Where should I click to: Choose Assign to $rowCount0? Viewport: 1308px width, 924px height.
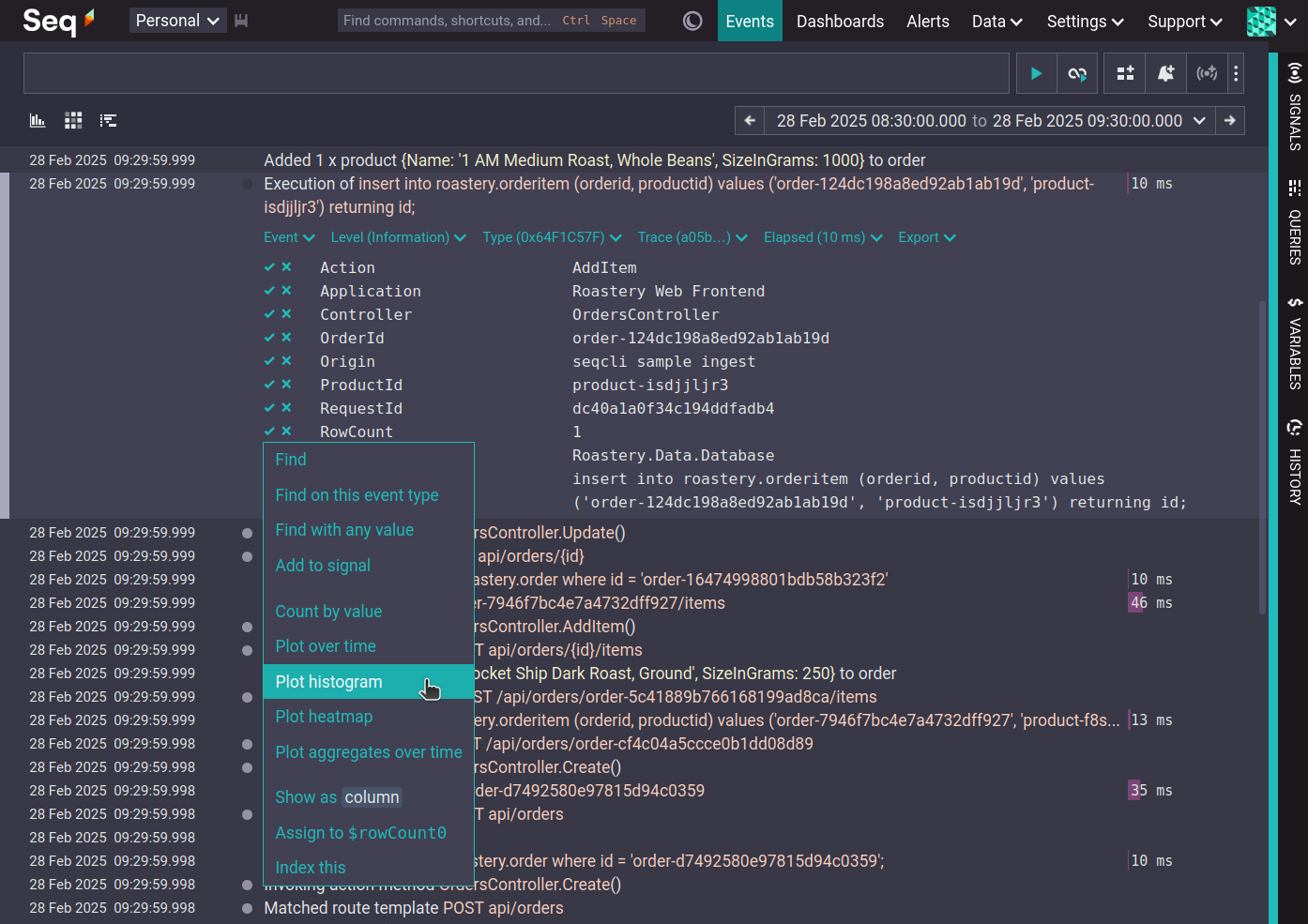point(369,833)
